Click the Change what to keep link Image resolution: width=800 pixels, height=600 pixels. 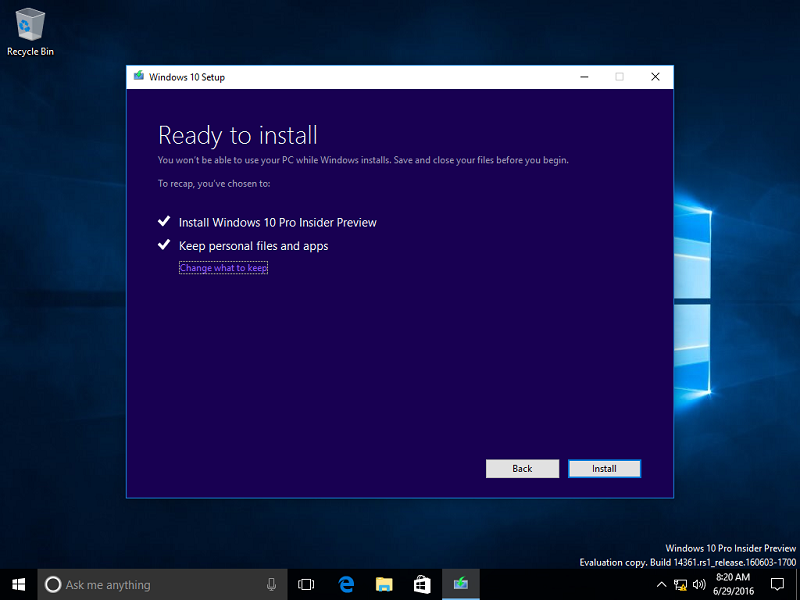(223, 268)
